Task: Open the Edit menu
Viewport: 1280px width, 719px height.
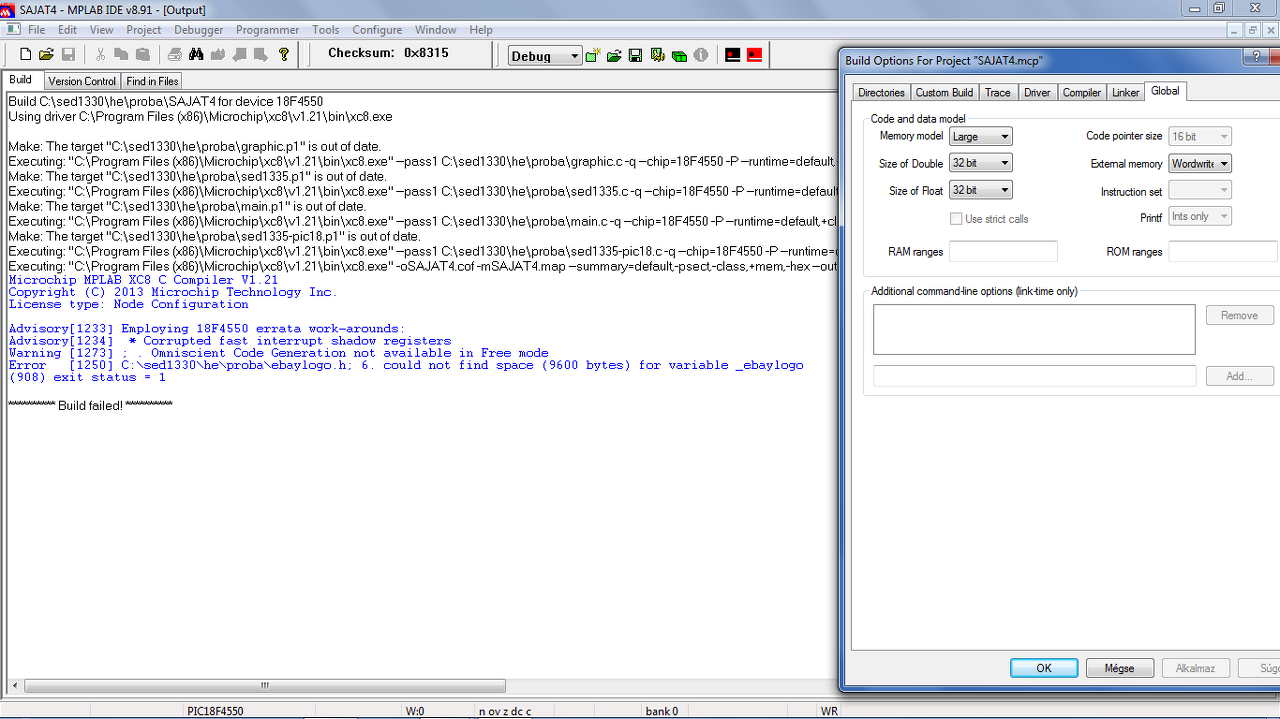Action: click(x=67, y=30)
